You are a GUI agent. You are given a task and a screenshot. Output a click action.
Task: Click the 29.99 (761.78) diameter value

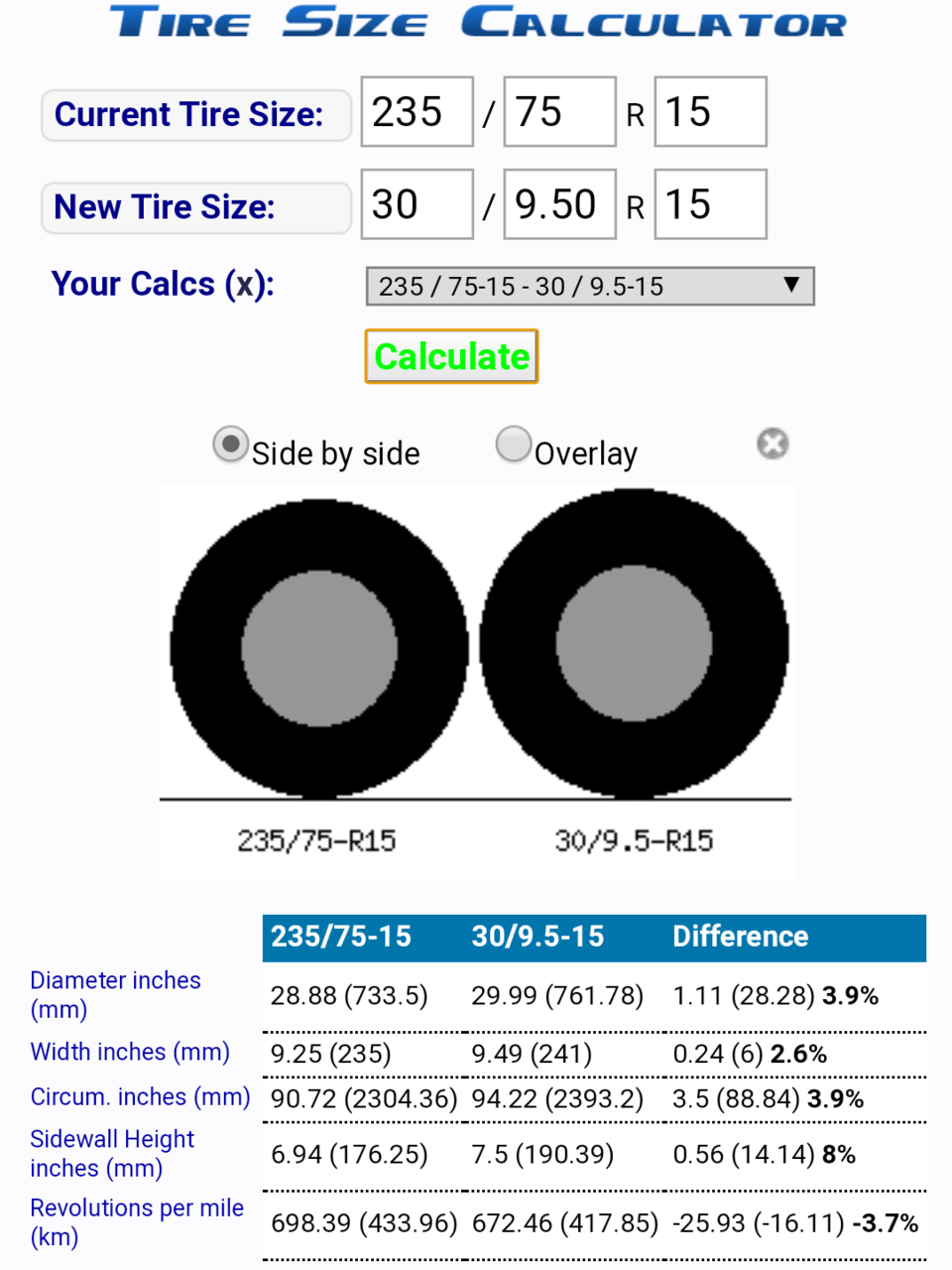pyautogui.click(x=557, y=995)
